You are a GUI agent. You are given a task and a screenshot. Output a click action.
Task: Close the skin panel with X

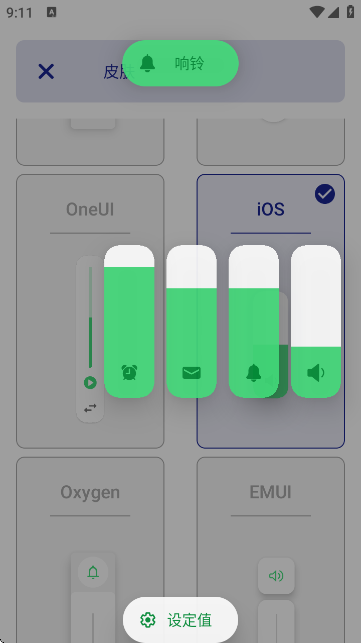pos(46,71)
